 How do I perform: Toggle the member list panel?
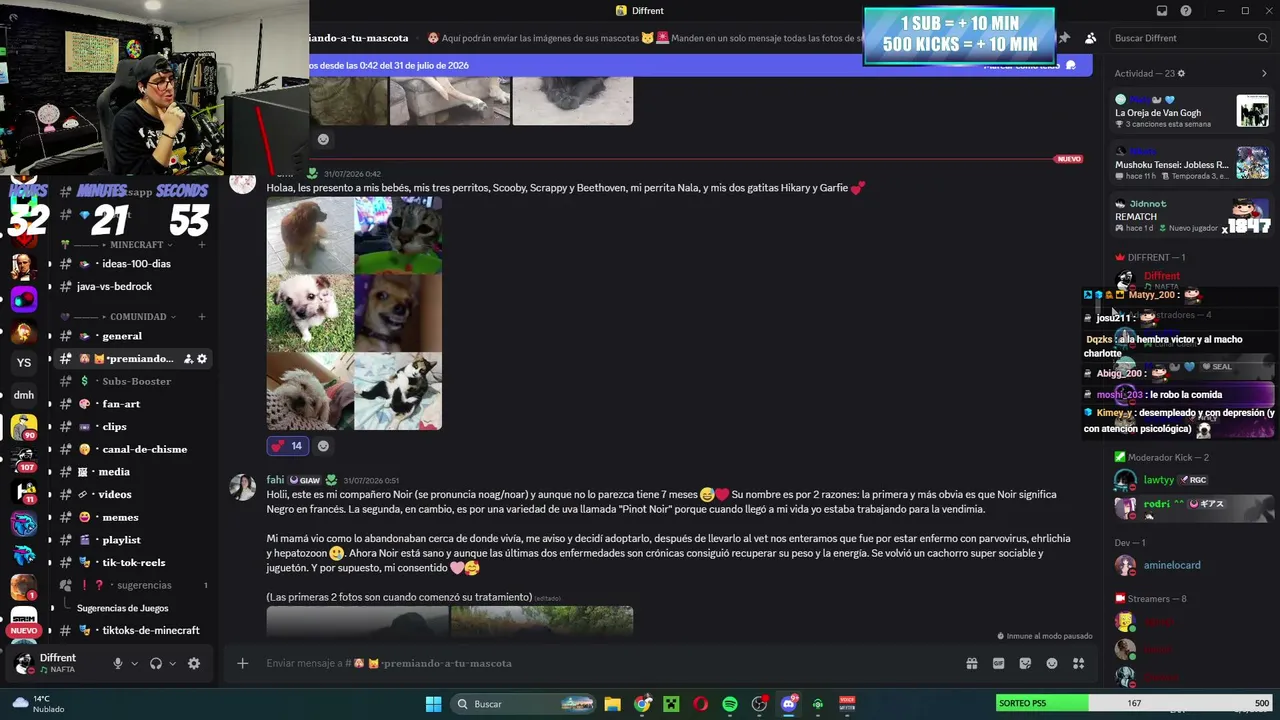(1090, 38)
